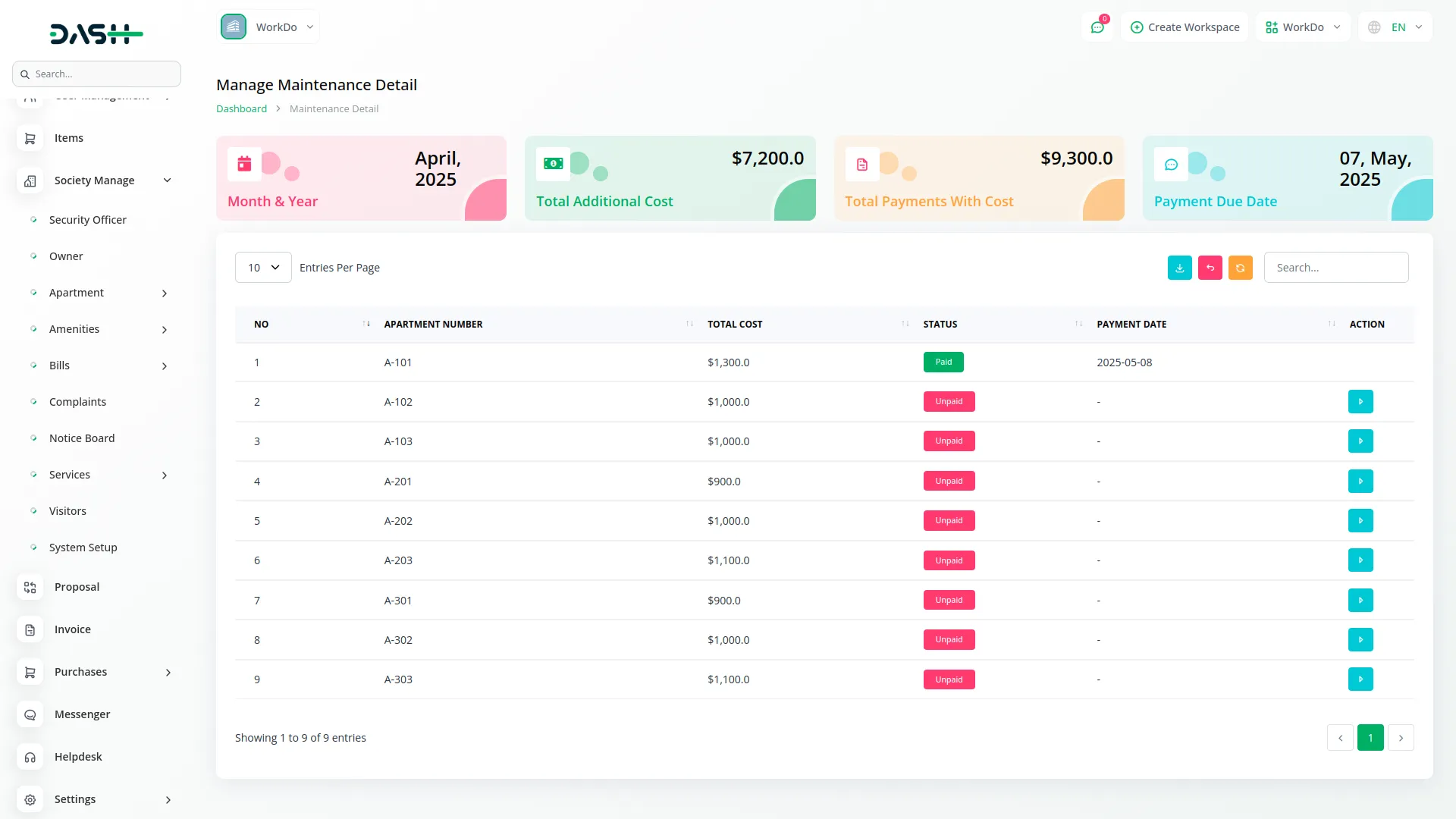Click the table search input field
The width and height of the screenshot is (1456, 819).
click(x=1335, y=268)
